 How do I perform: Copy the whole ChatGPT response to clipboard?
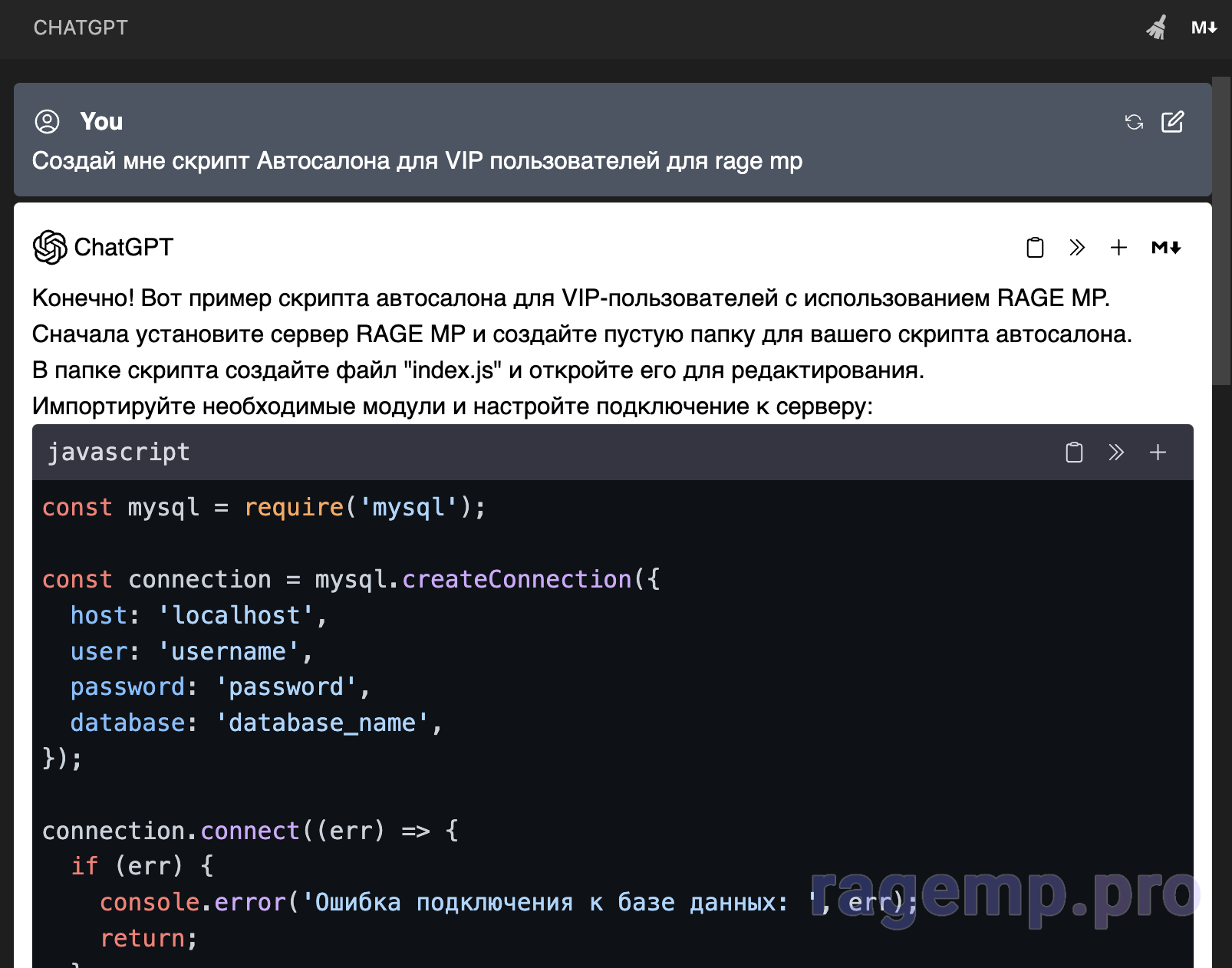tap(1035, 247)
